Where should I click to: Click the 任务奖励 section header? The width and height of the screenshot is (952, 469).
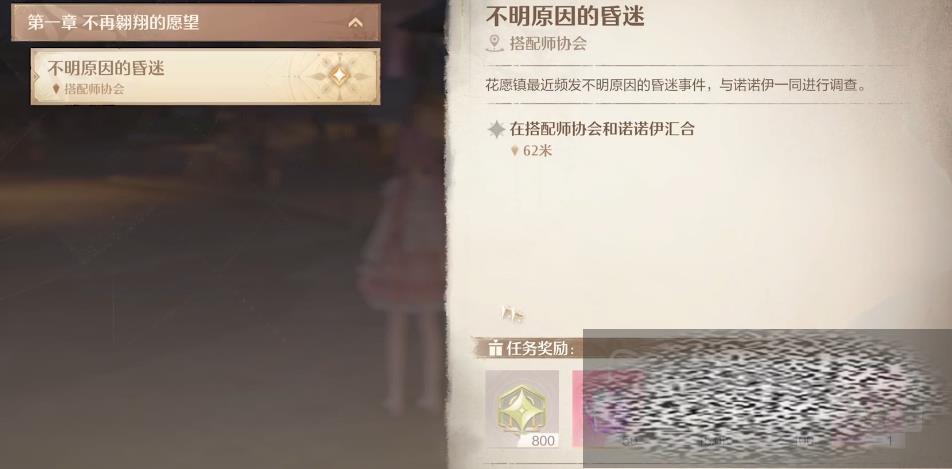point(540,349)
